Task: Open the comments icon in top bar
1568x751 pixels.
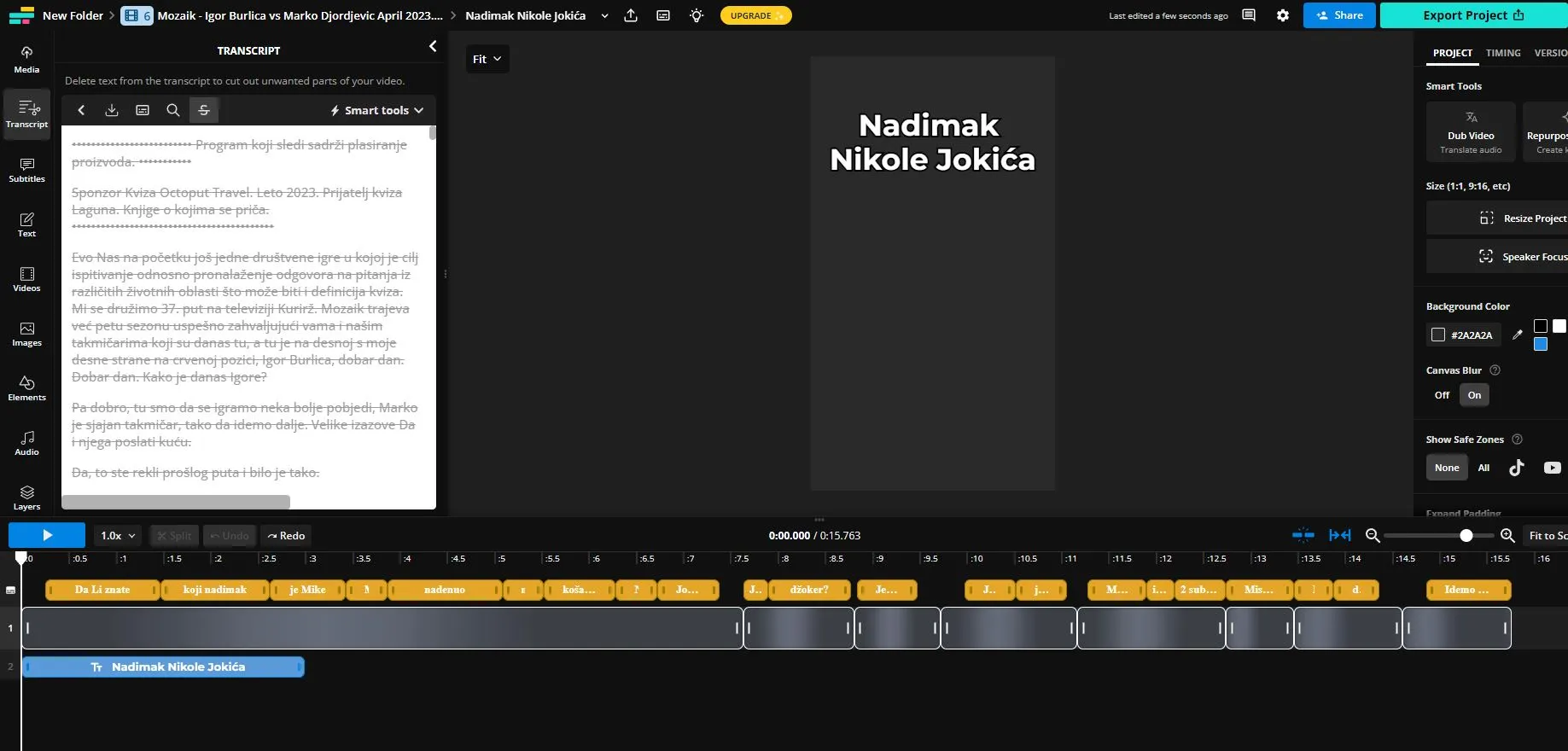Action: point(1249,15)
